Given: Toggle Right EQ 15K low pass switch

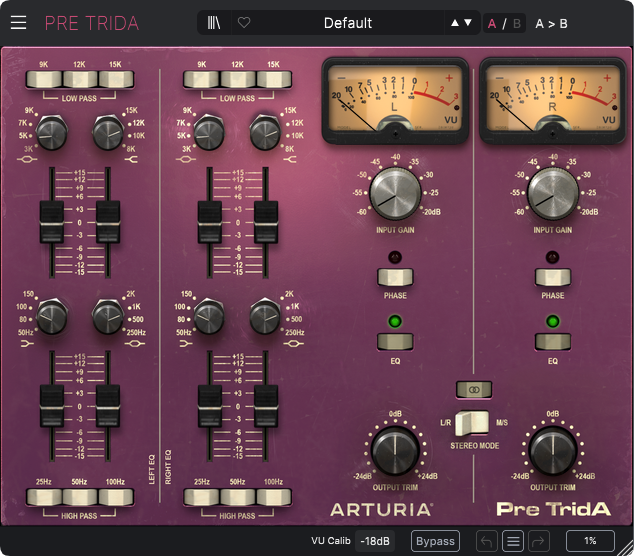Looking at the screenshot, I should (x=274, y=79).
